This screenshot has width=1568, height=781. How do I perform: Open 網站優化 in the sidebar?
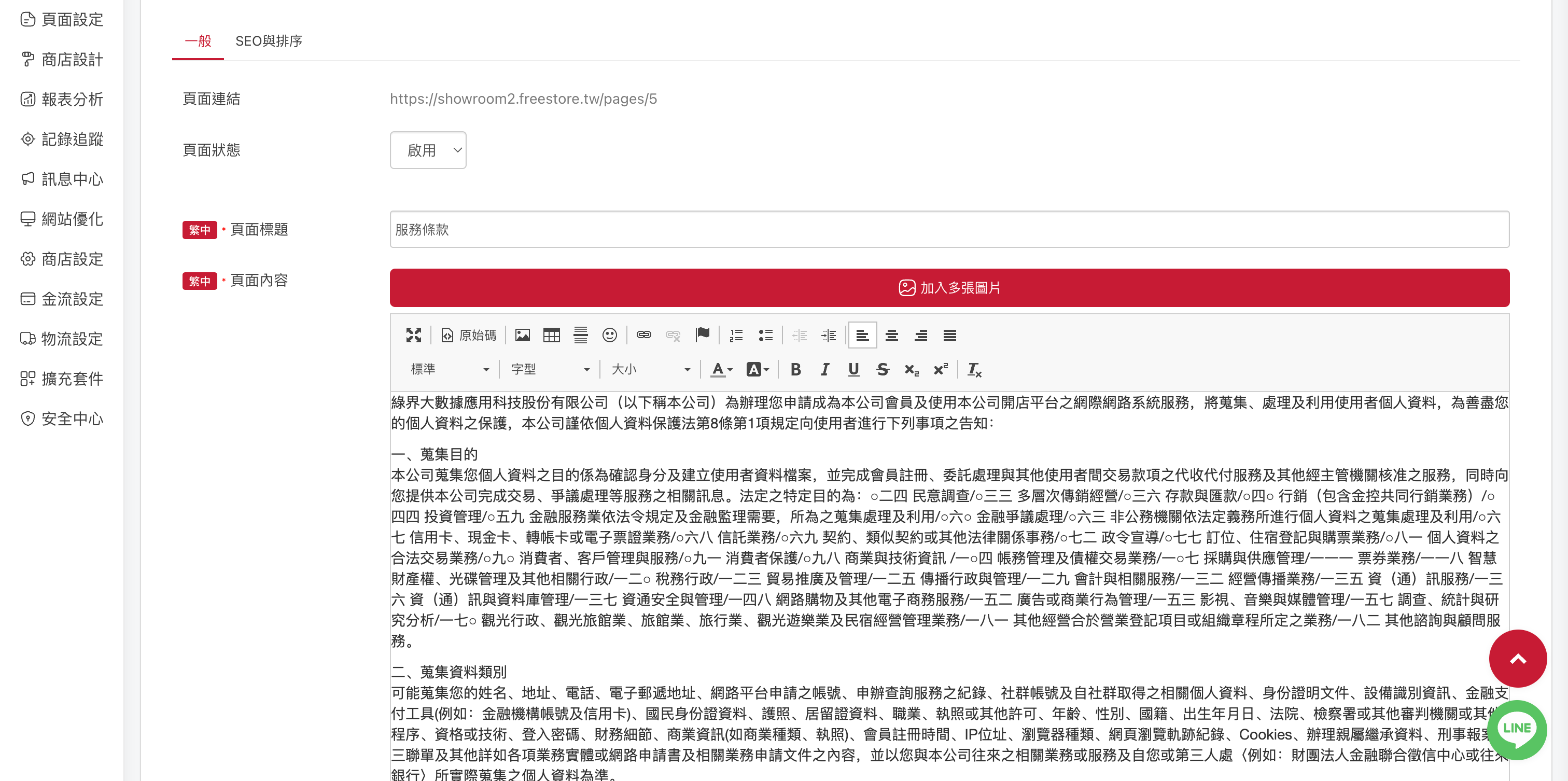click(62, 219)
